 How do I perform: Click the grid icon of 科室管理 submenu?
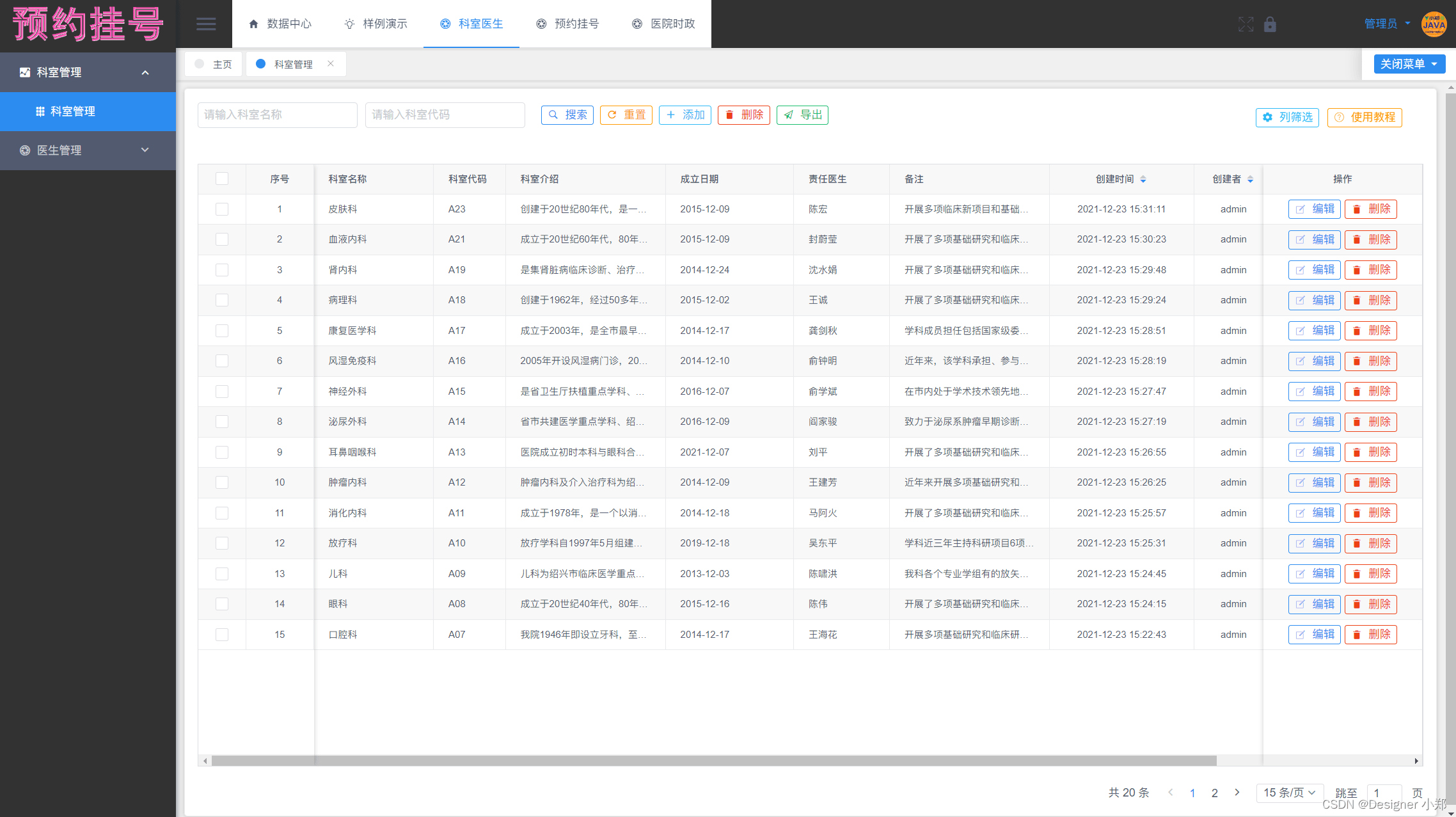tap(40, 111)
